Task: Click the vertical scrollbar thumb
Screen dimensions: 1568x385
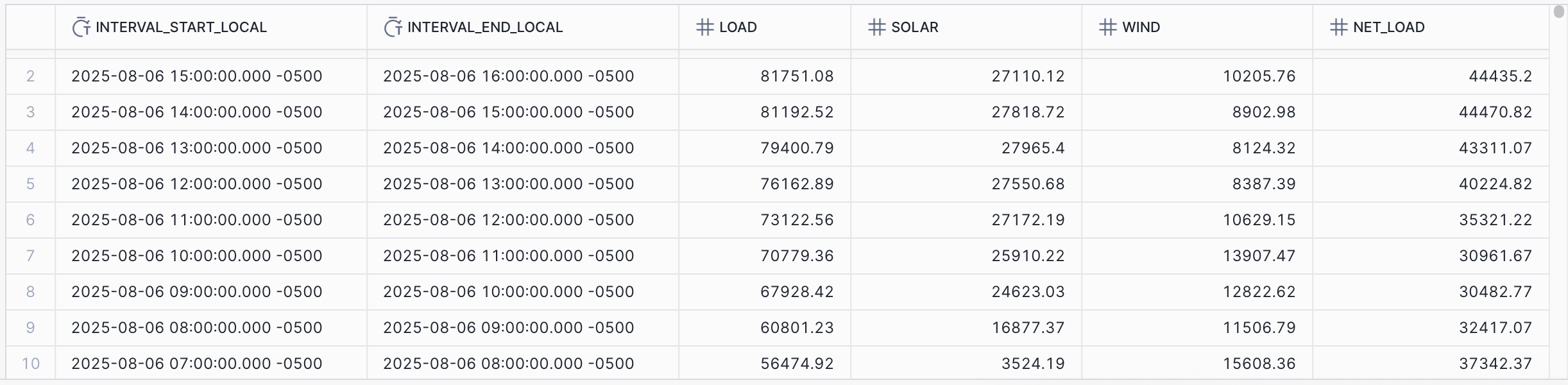Action: point(1559,12)
